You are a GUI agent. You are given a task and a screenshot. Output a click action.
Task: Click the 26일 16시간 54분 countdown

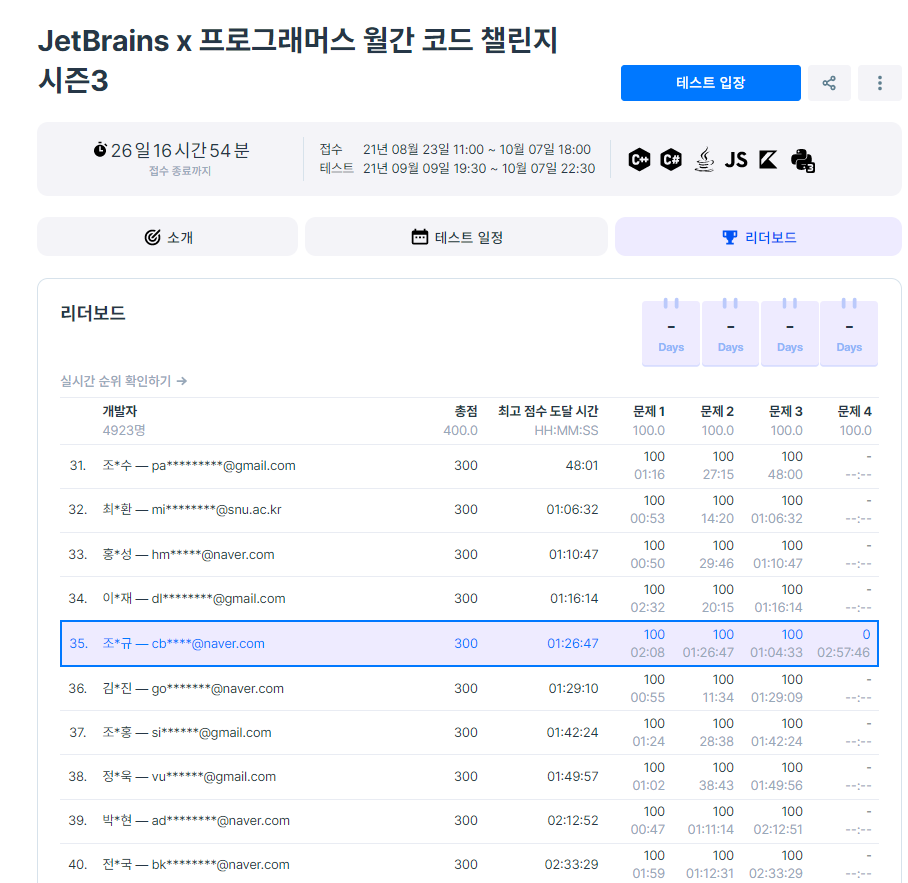pyautogui.click(x=180, y=150)
